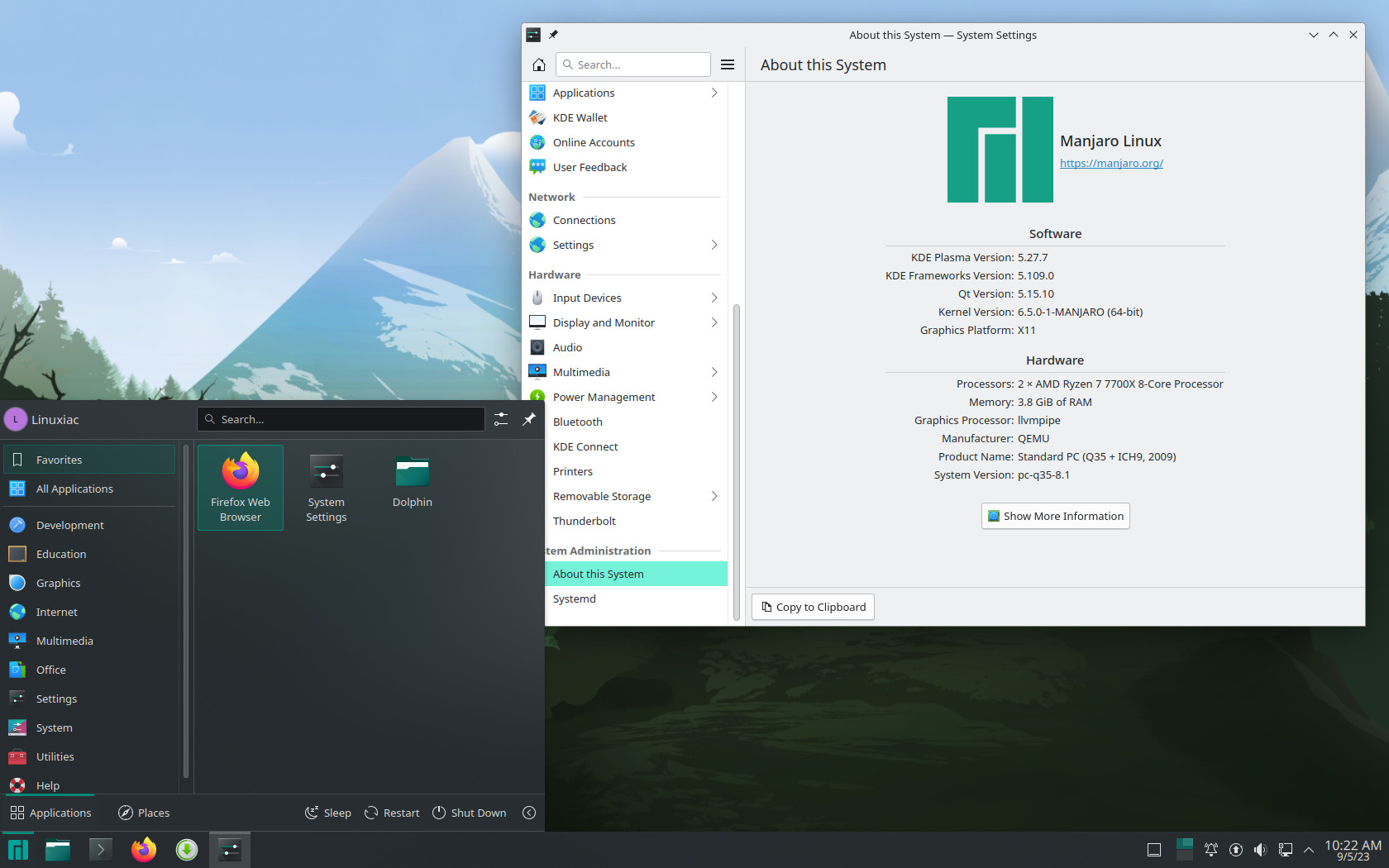Open Internet category in launcher

coord(89,612)
